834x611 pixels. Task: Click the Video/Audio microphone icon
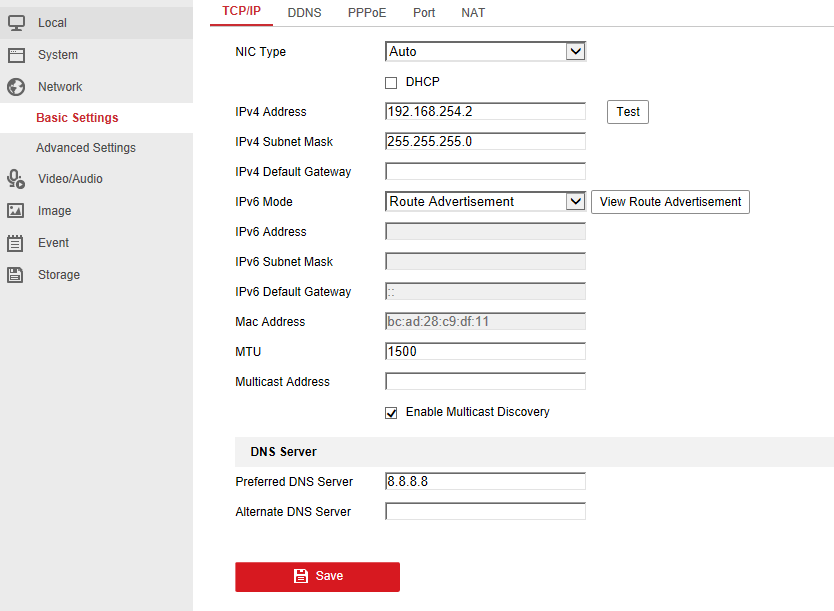pyautogui.click(x=16, y=179)
